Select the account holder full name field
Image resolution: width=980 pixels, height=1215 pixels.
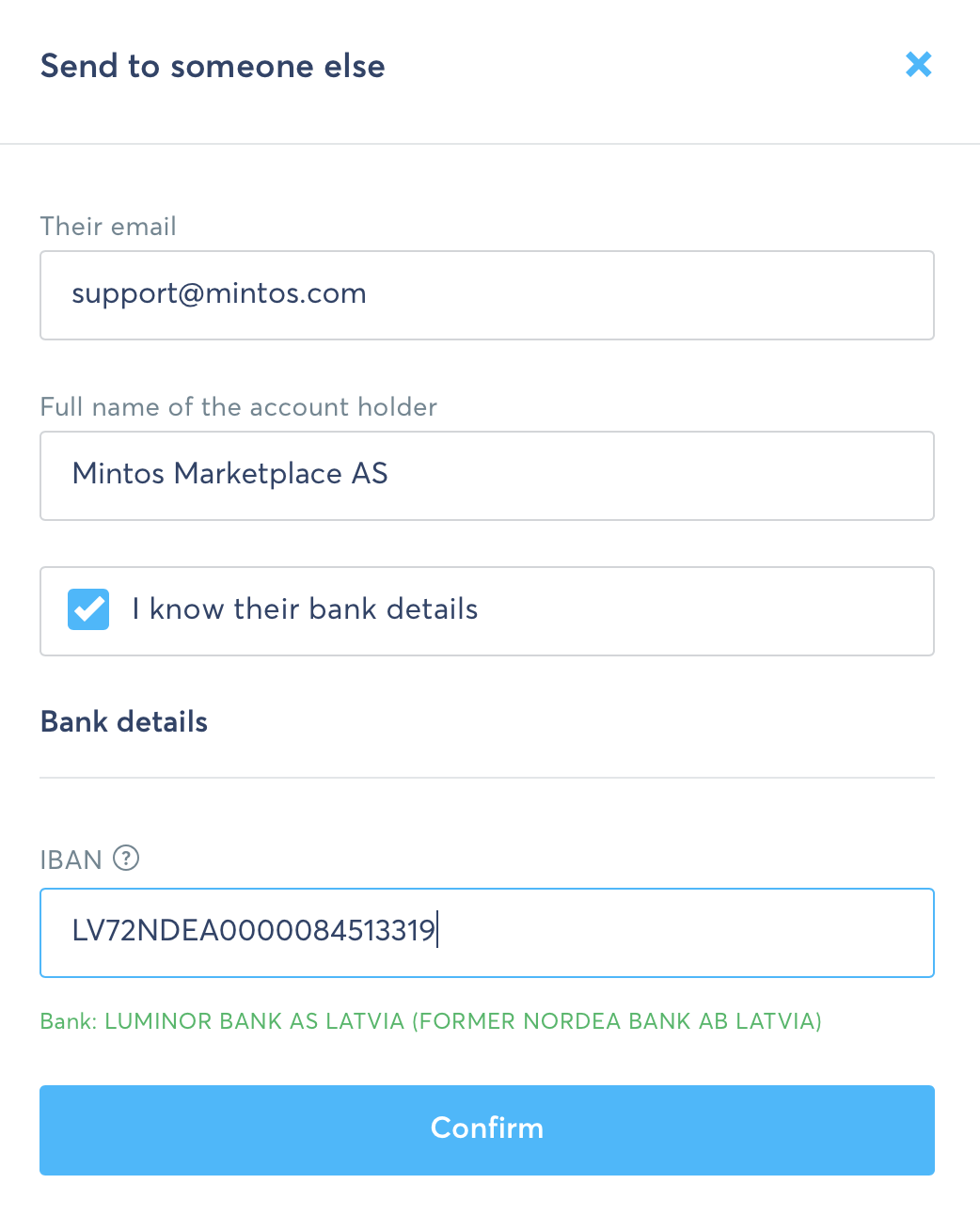(487, 476)
